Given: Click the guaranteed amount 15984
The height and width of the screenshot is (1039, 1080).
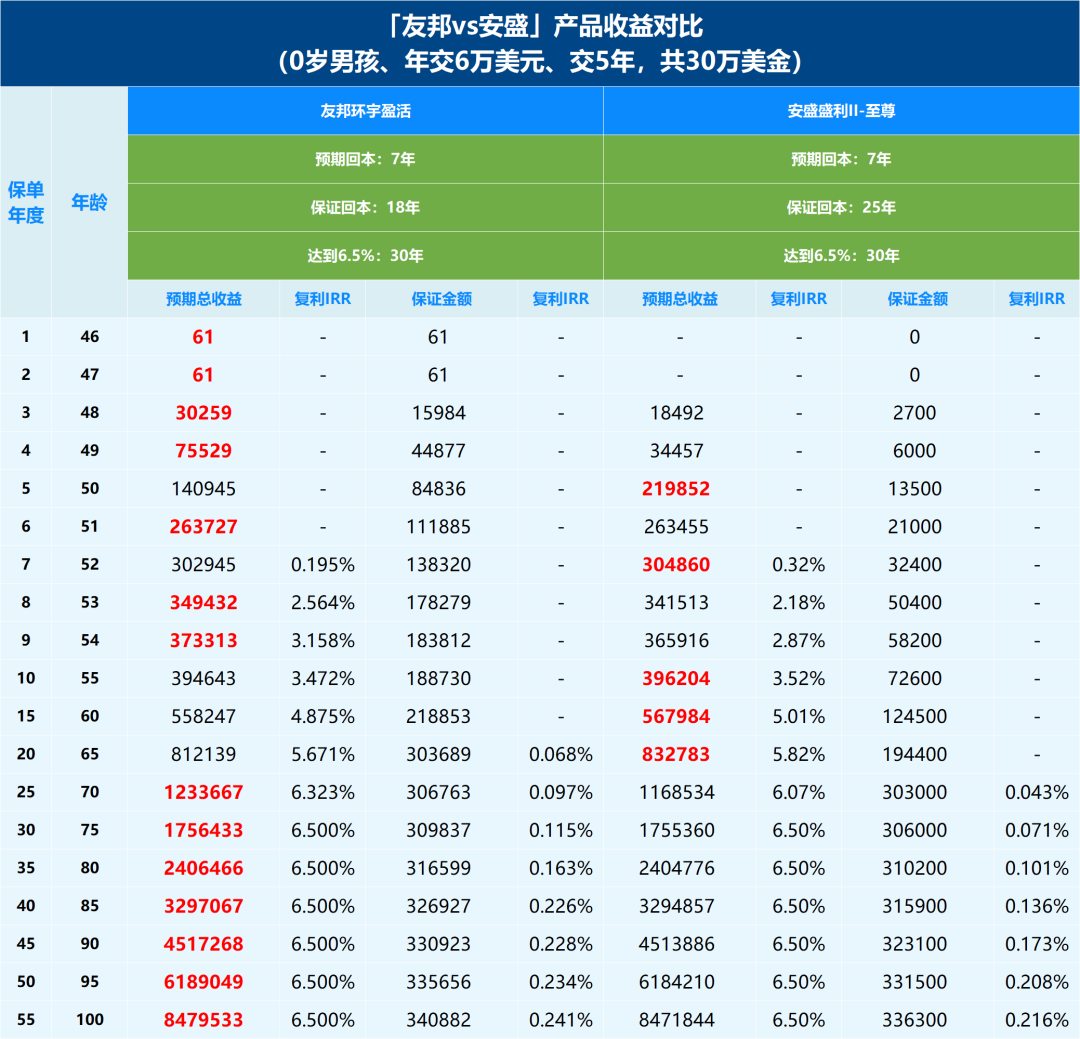Looking at the screenshot, I should tap(438, 413).
